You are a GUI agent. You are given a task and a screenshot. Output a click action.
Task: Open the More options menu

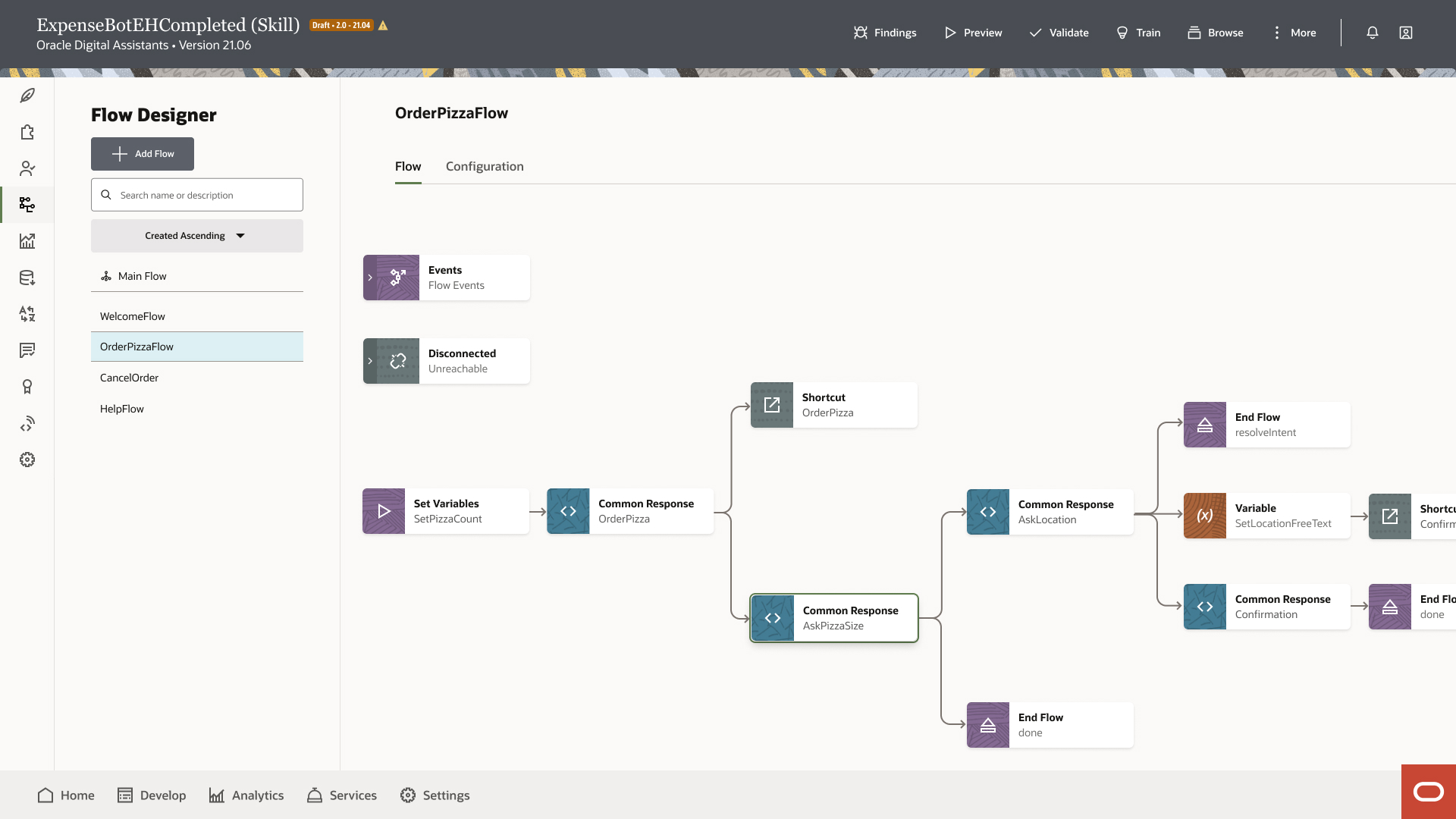[x=1294, y=33]
